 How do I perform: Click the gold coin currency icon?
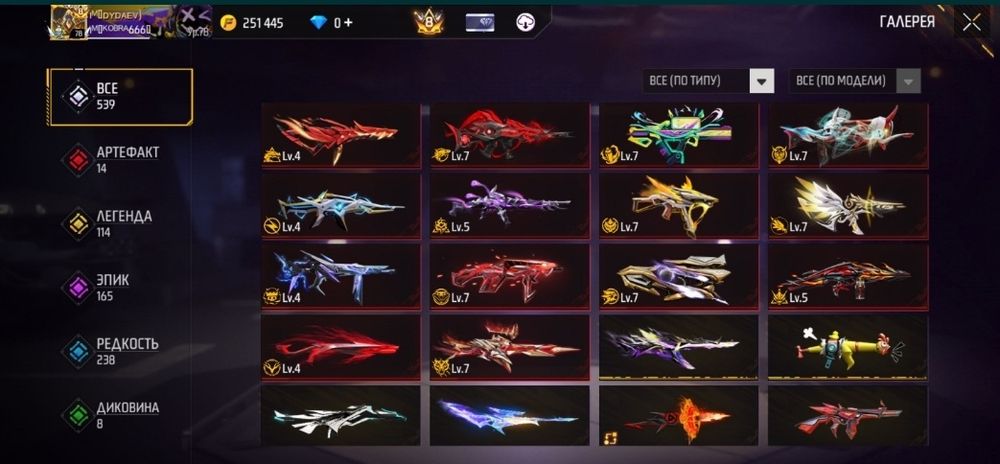point(228,23)
